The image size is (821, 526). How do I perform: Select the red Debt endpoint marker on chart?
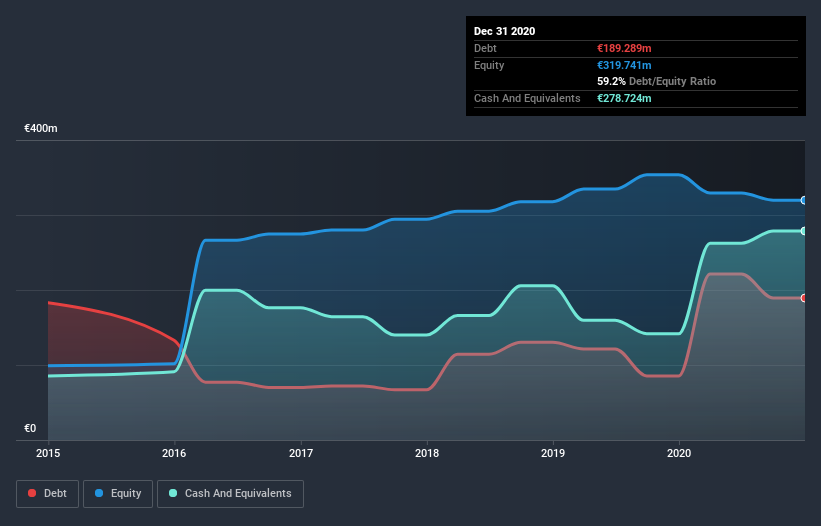click(x=804, y=298)
